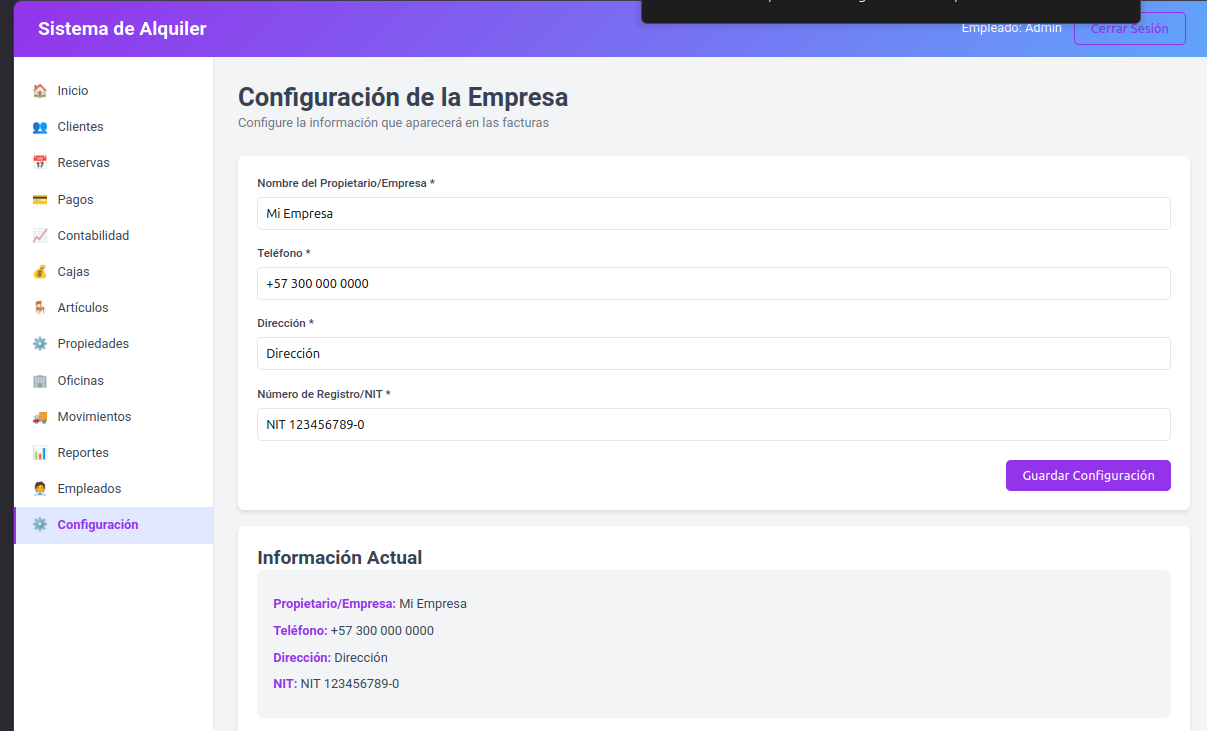Open the Empleados menu item
This screenshot has height=731, width=1207.
point(114,489)
